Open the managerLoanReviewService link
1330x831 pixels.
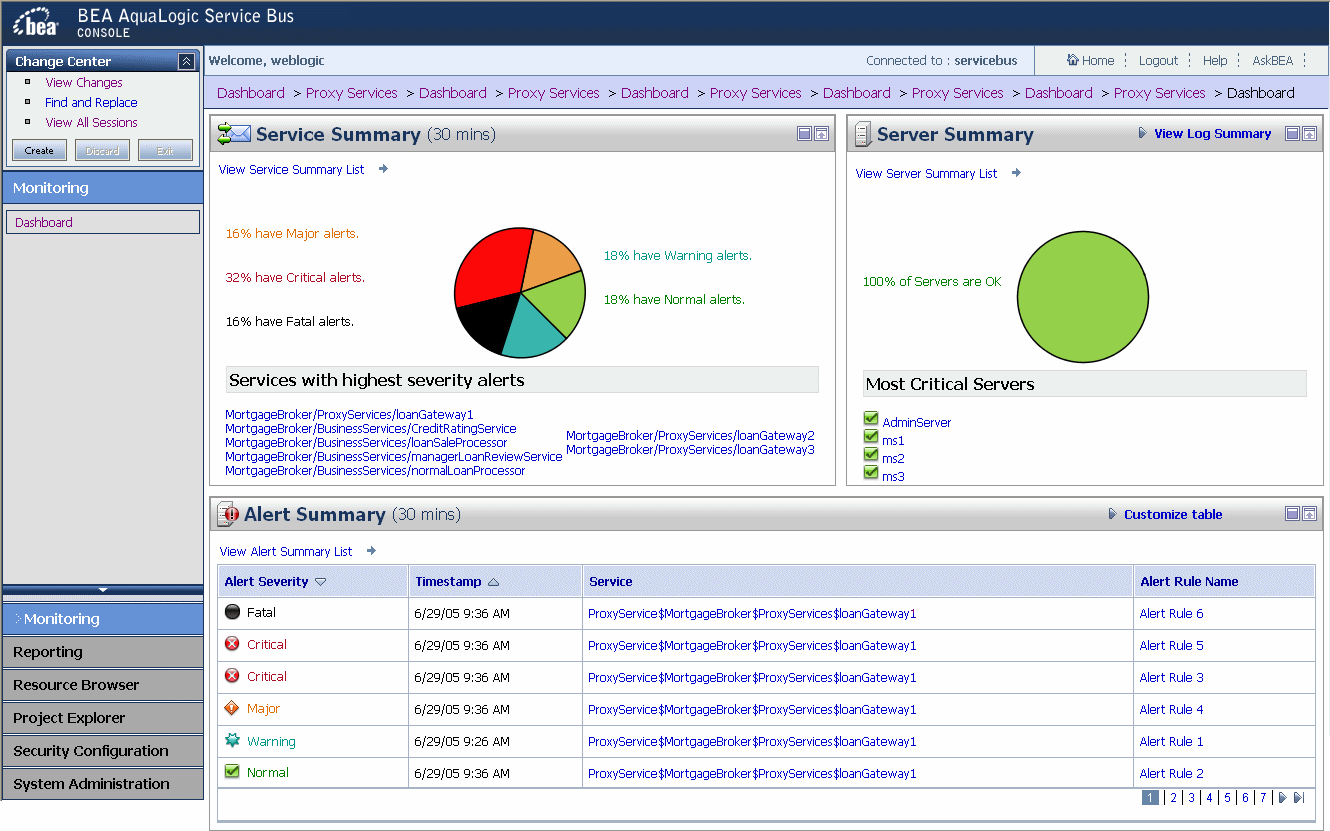[394, 457]
